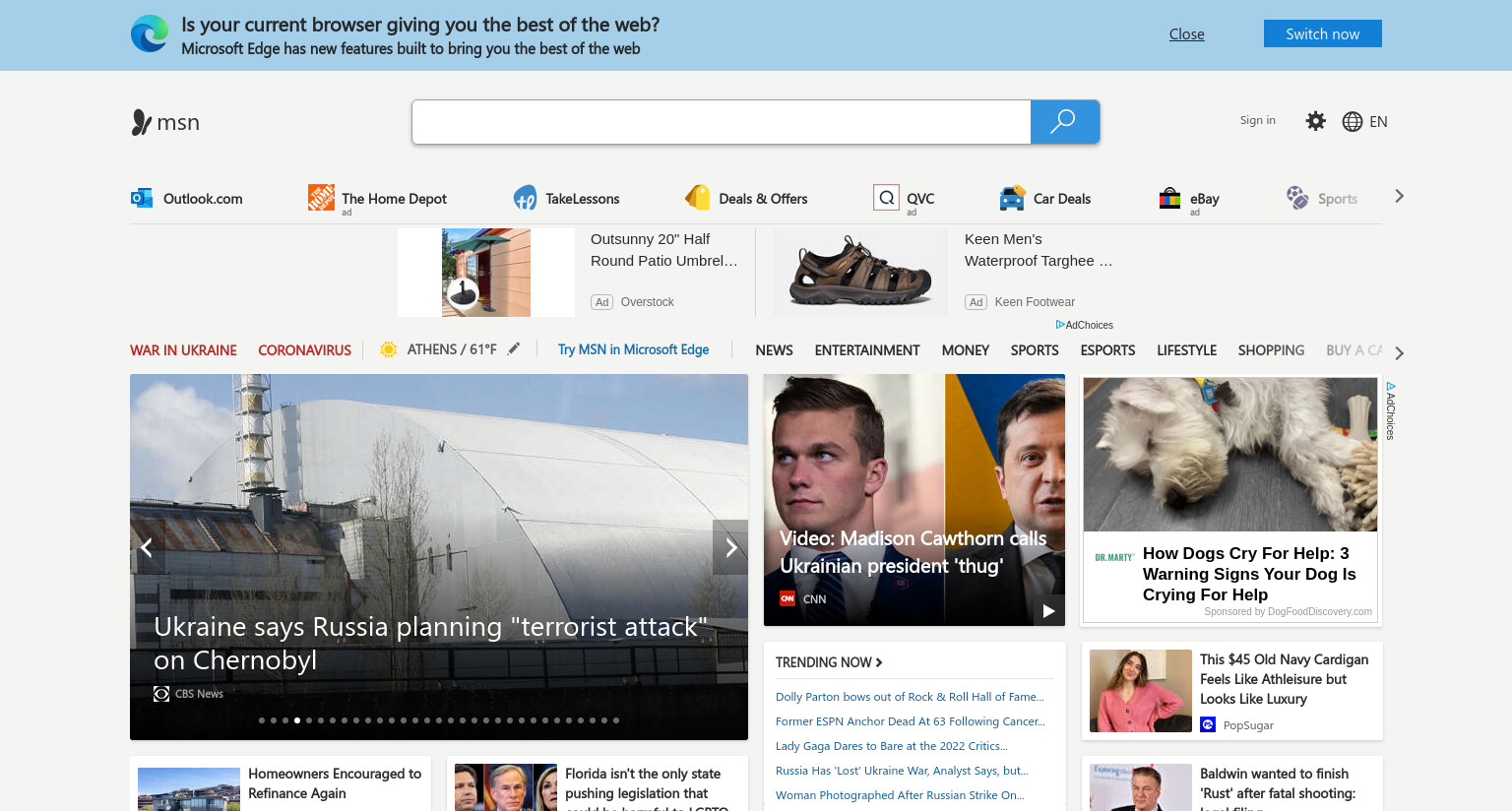Open QVC shortcut
The height and width of the screenshot is (811, 1512).
tap(904, 199)
